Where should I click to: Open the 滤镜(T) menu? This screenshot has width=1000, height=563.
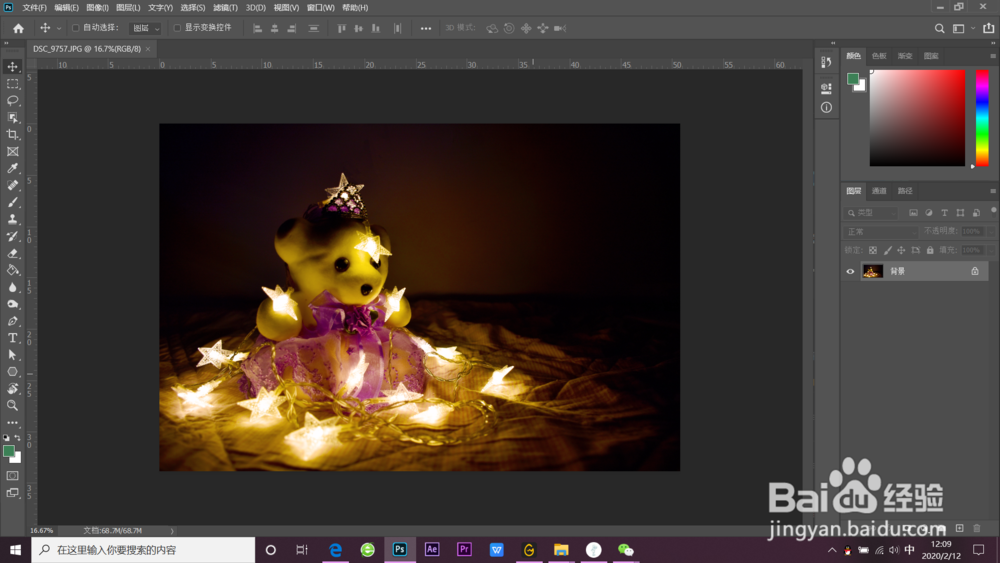pos(225,8)
